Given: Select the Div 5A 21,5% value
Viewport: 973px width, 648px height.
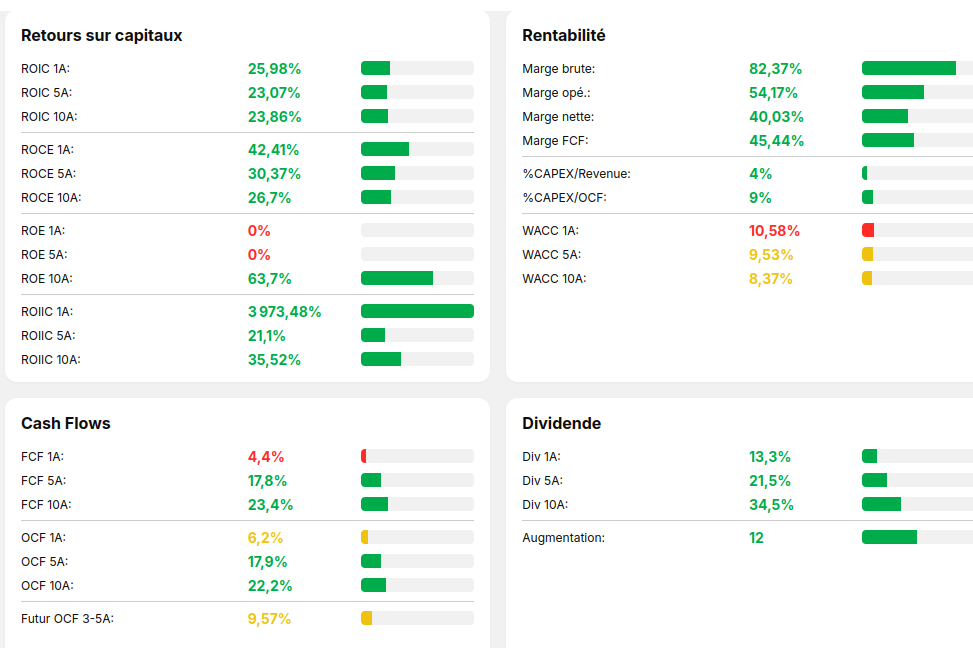Looking at the screenshot, I should click(769, 481).
